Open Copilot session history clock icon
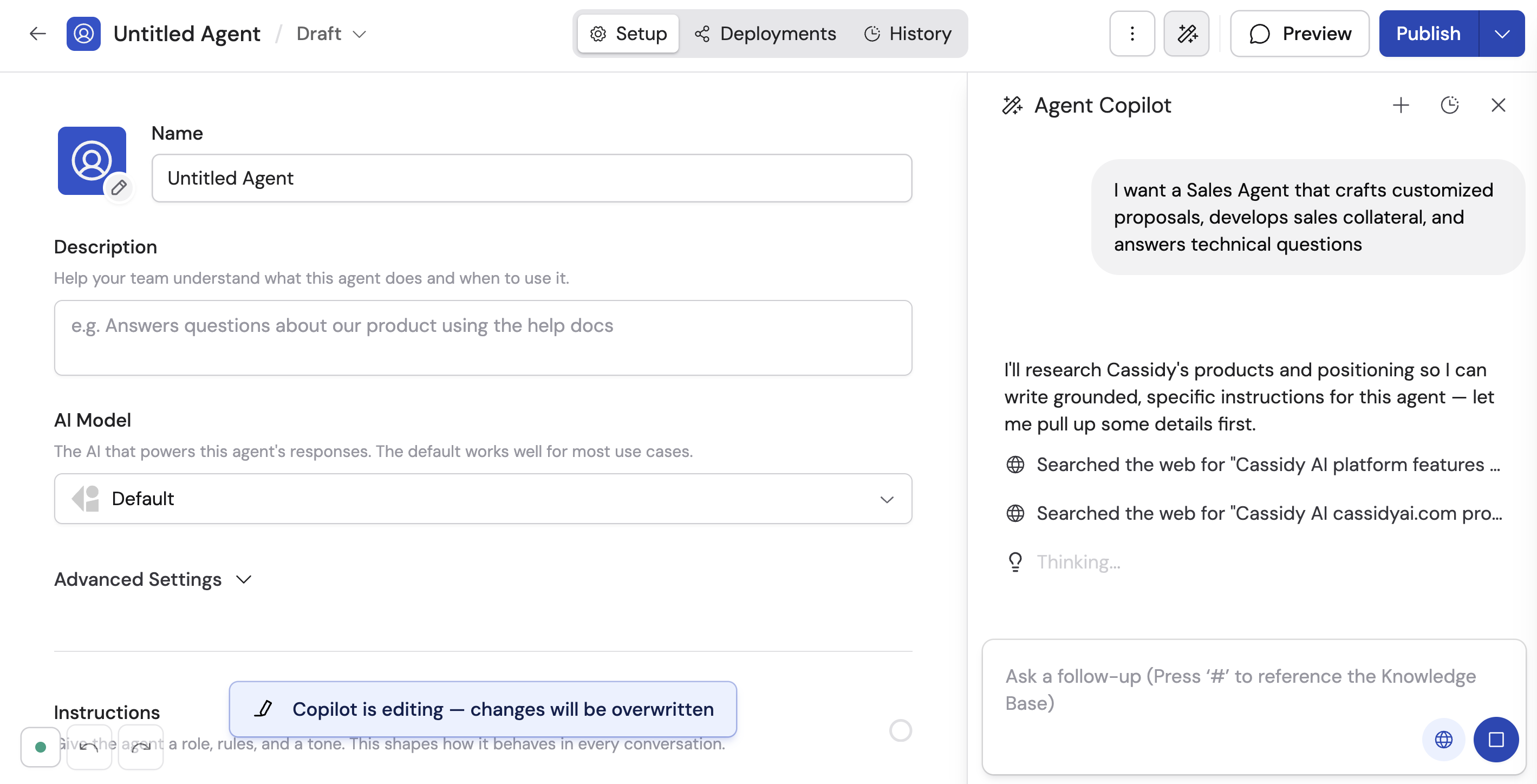1537x784 pixels. tap(1450, 105)
